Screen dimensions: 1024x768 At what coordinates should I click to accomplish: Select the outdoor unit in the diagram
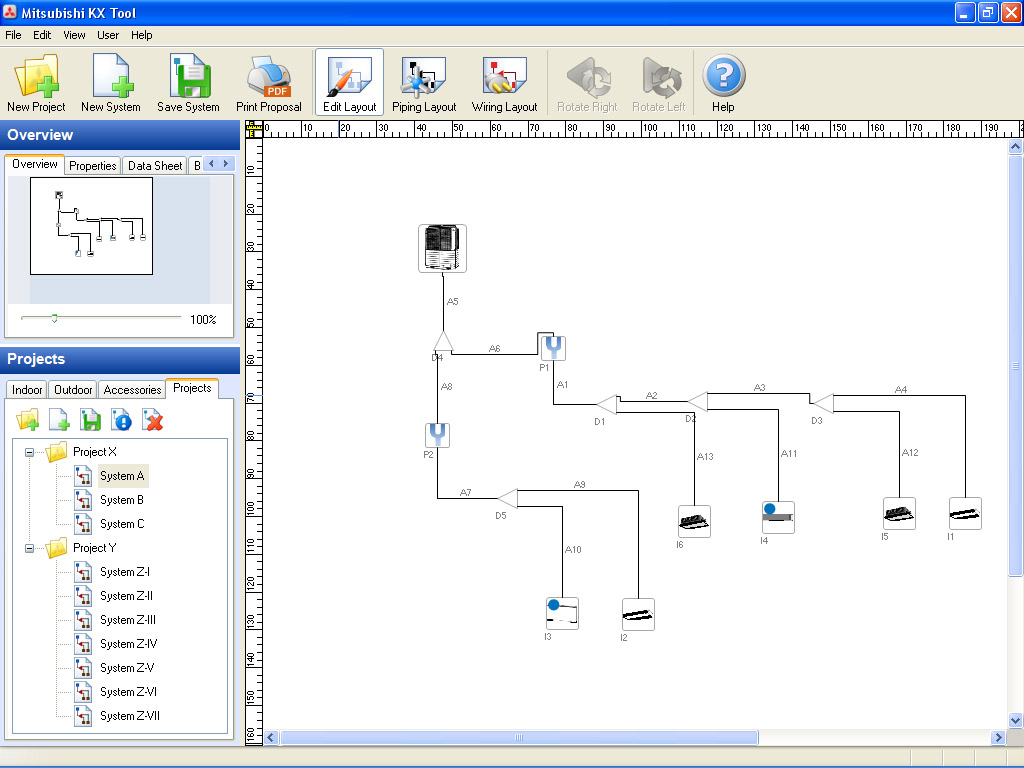pos(442,248)
